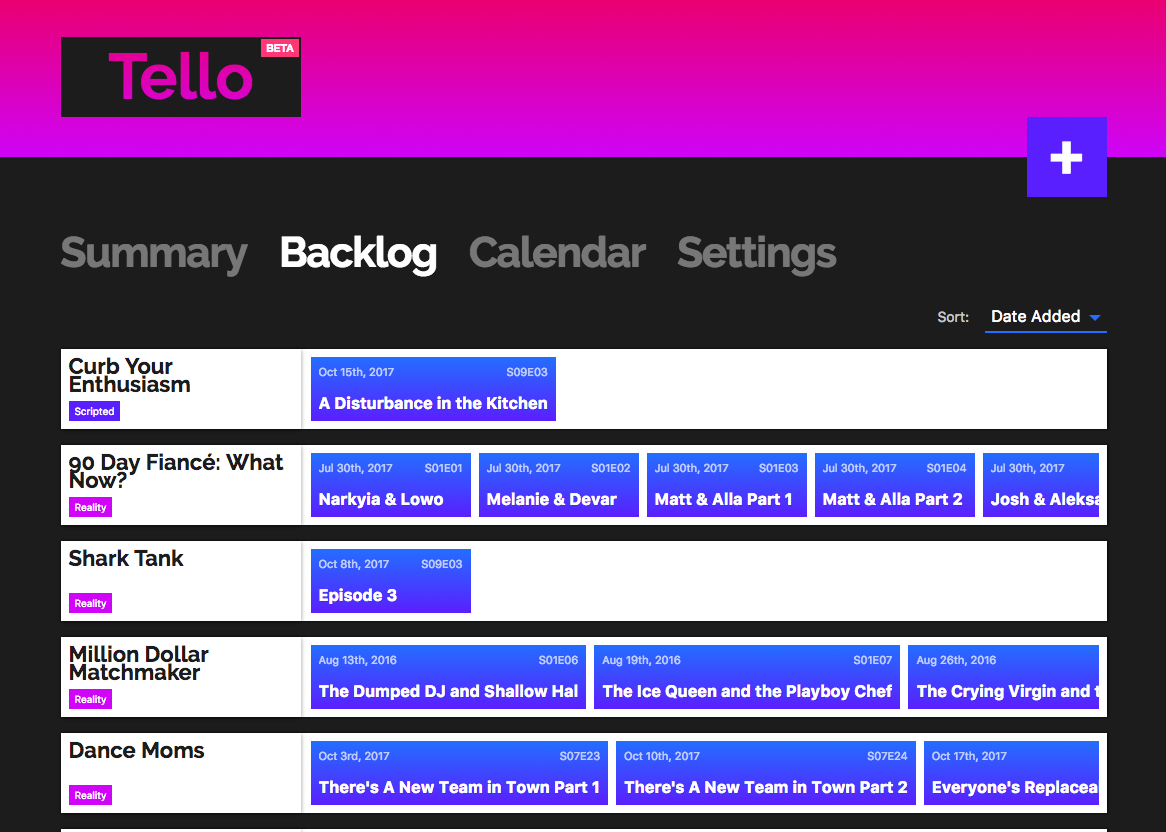Click the 'Narkyia & Lowo' episode card

(390, 485)
